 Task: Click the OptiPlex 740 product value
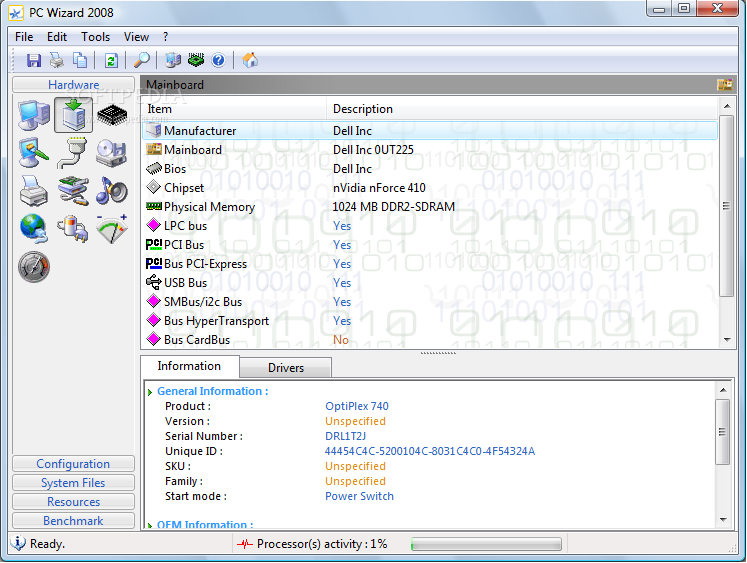pyautogui.click(x=357, y=406)
